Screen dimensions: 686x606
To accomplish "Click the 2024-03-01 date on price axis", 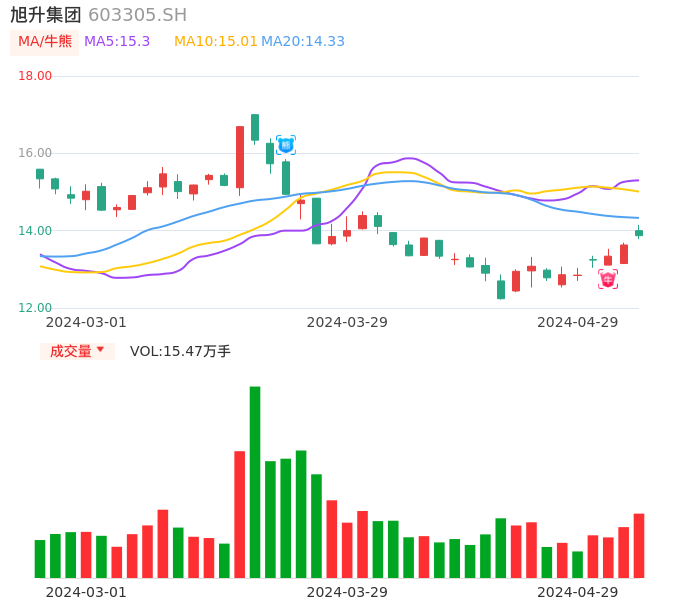I will click(x=86, y=322).
